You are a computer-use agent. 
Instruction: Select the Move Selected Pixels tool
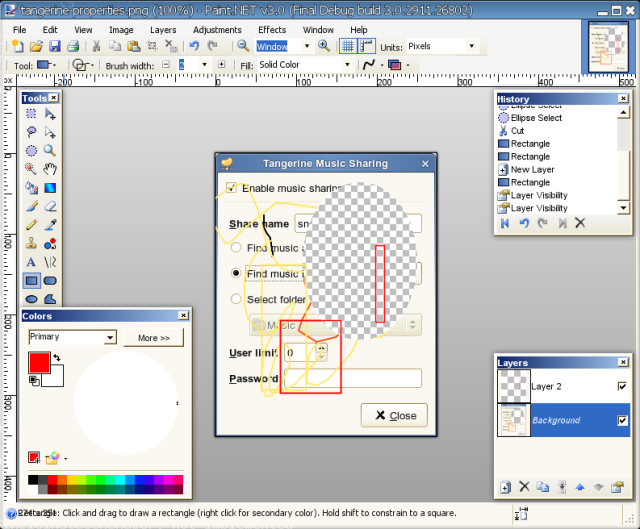pos(50,113)
